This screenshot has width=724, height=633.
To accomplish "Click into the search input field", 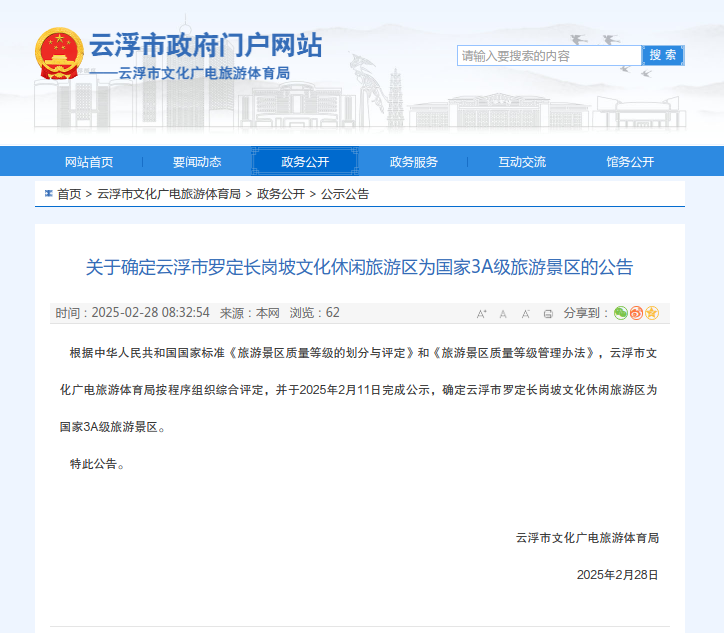I will 548,56.
